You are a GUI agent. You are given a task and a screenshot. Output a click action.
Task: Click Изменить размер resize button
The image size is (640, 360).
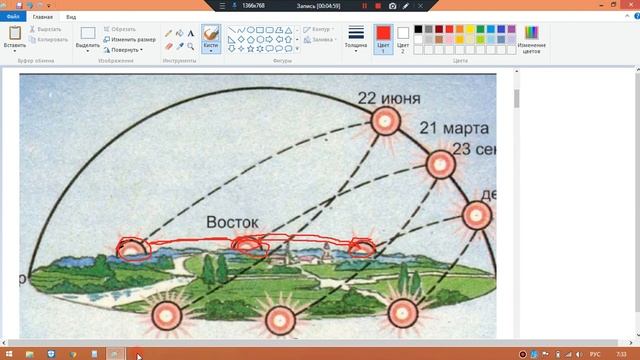pos(129,40)
